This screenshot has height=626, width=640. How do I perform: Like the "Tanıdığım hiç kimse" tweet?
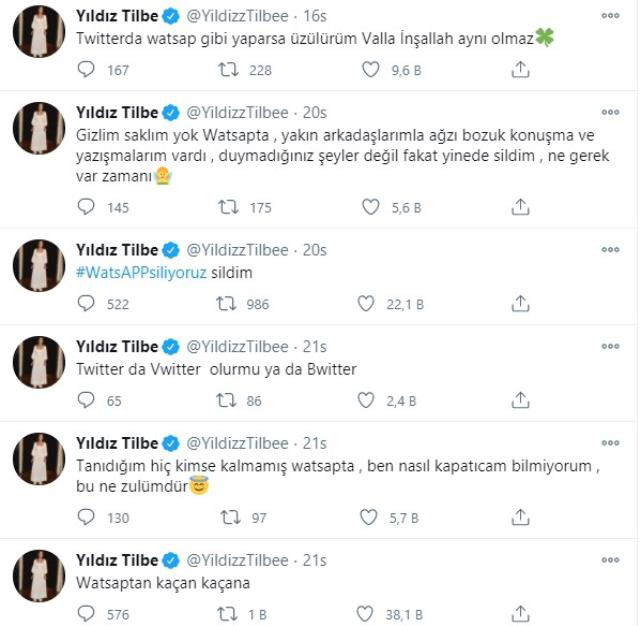371,517
